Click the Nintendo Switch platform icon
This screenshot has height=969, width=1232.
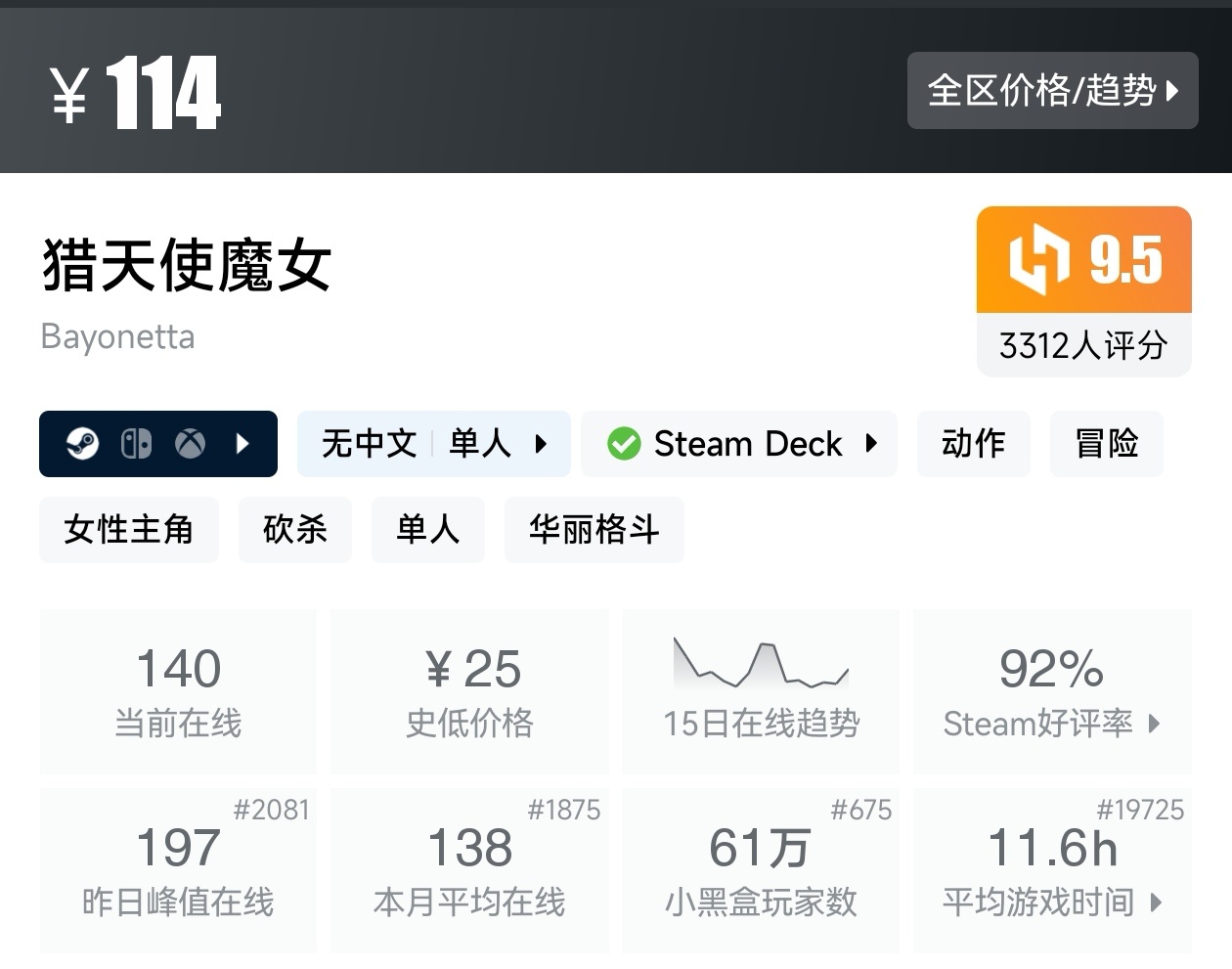[x=136, y=444]
